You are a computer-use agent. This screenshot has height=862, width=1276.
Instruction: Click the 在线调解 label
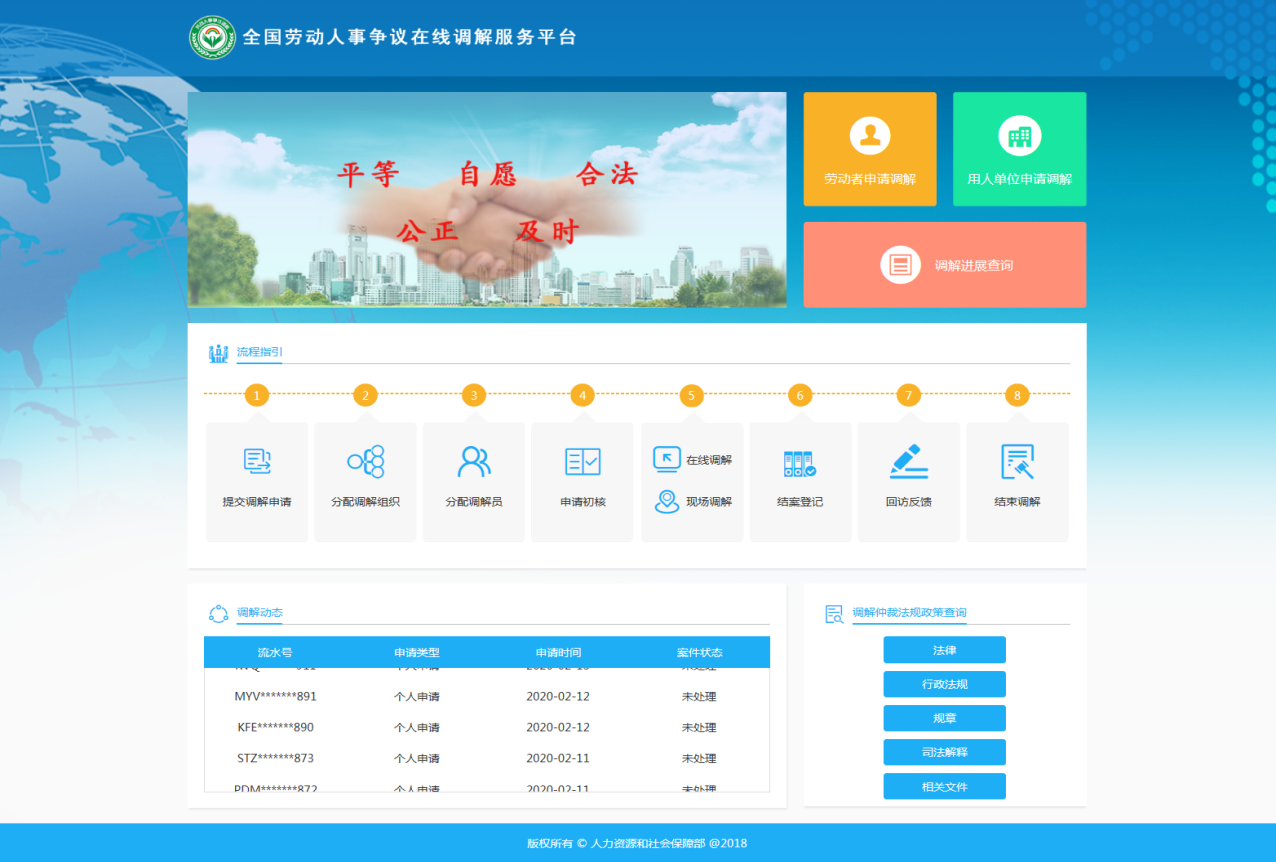coord(709,460)
